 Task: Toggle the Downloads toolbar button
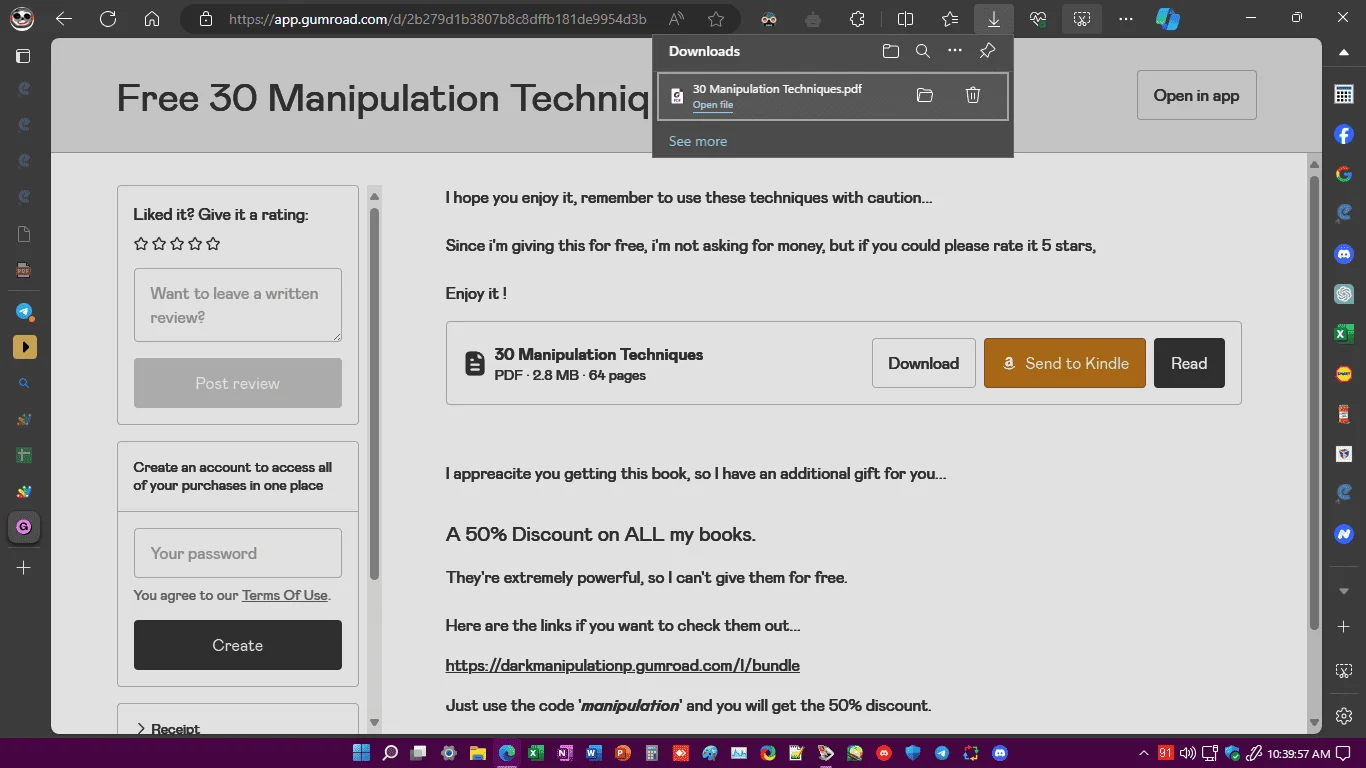994,19
